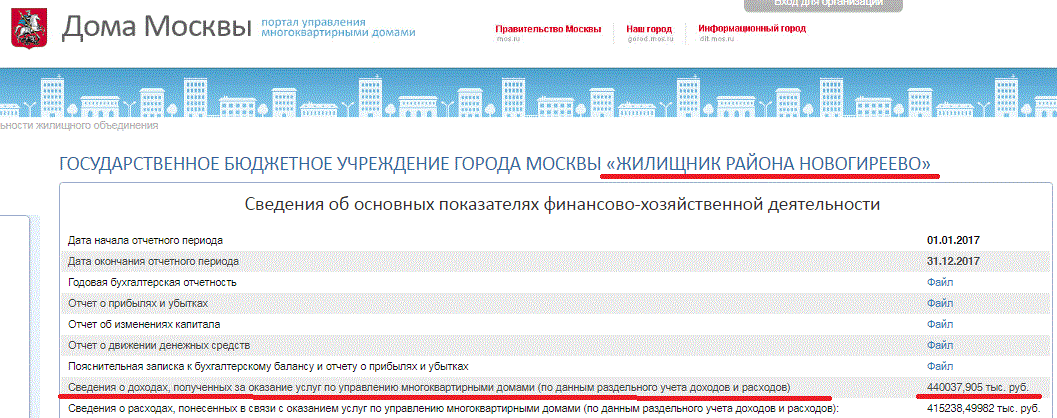Viewport: 1057px width, 418px height.
Task: Open the Наш город link
Action: click(x=649, y=29)
